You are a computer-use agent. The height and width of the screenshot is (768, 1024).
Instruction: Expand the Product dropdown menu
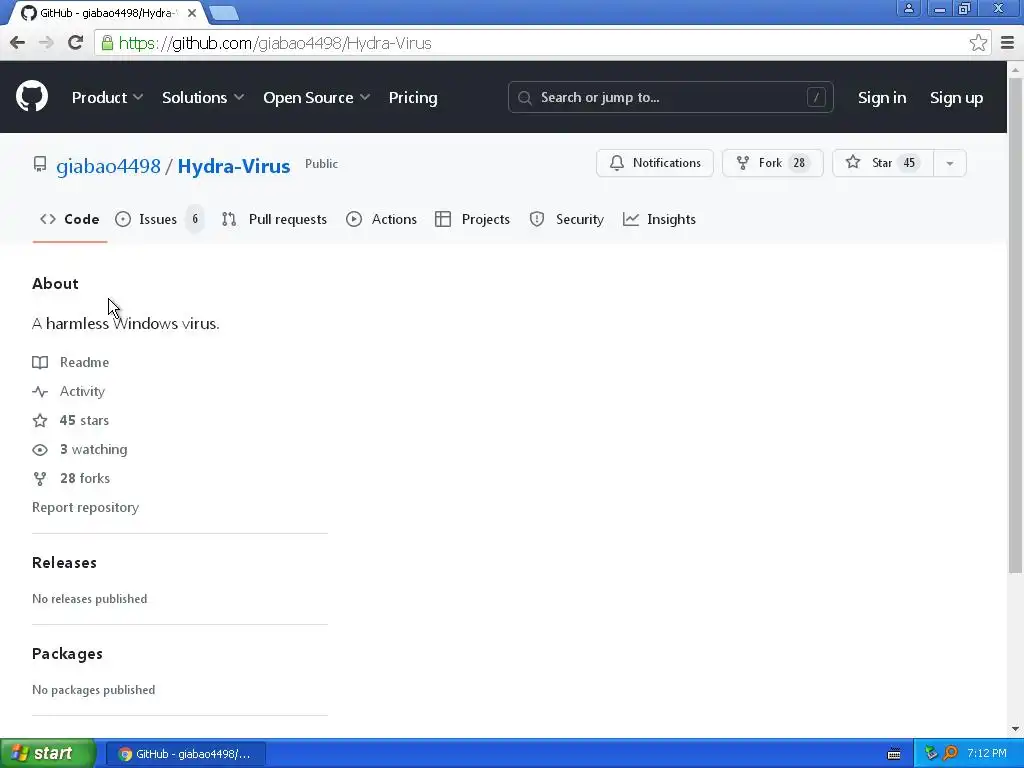coord(107,97)
